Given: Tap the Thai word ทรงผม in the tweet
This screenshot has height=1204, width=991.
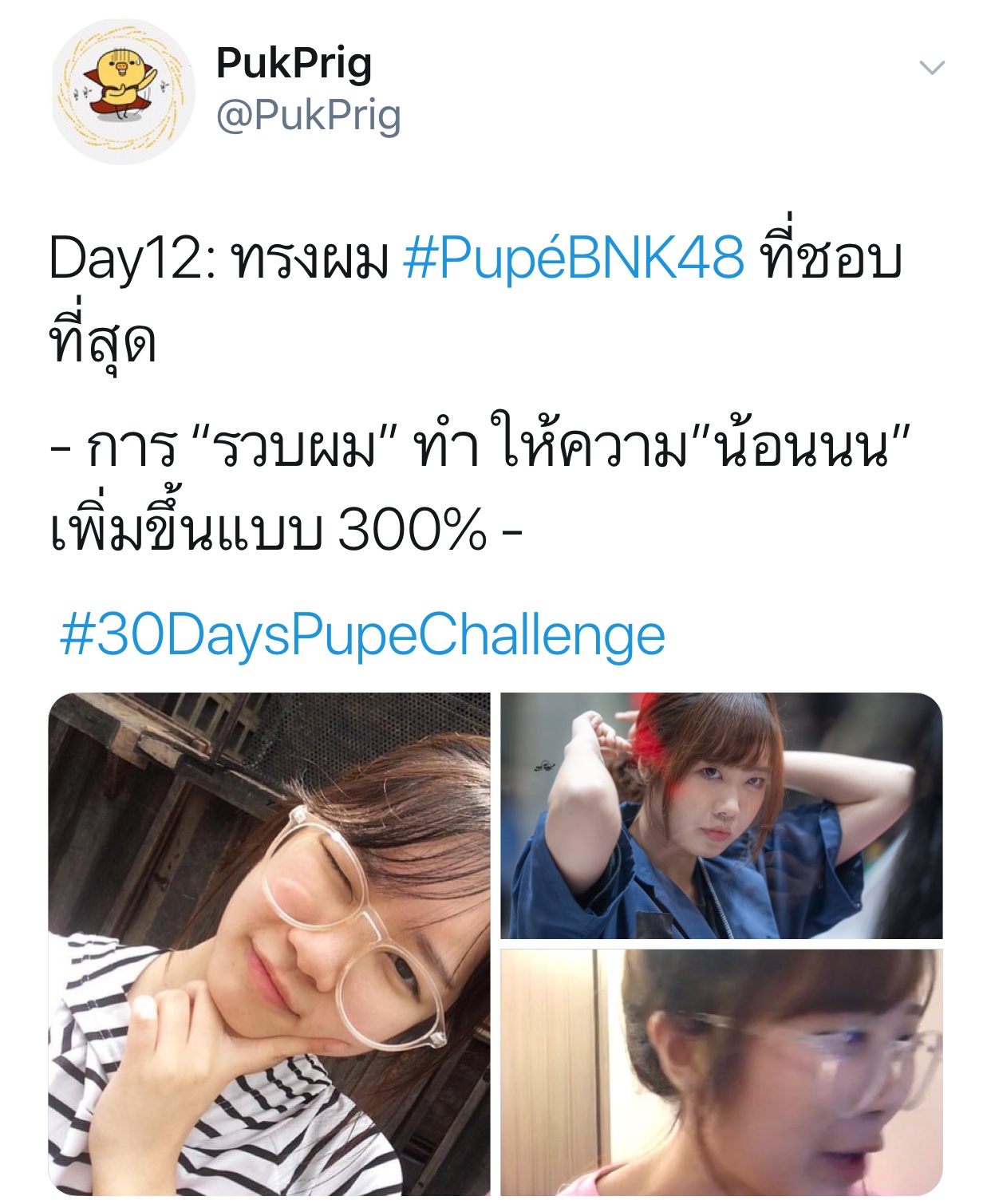Looking at the screenshot, I should [x=310, y=259].
